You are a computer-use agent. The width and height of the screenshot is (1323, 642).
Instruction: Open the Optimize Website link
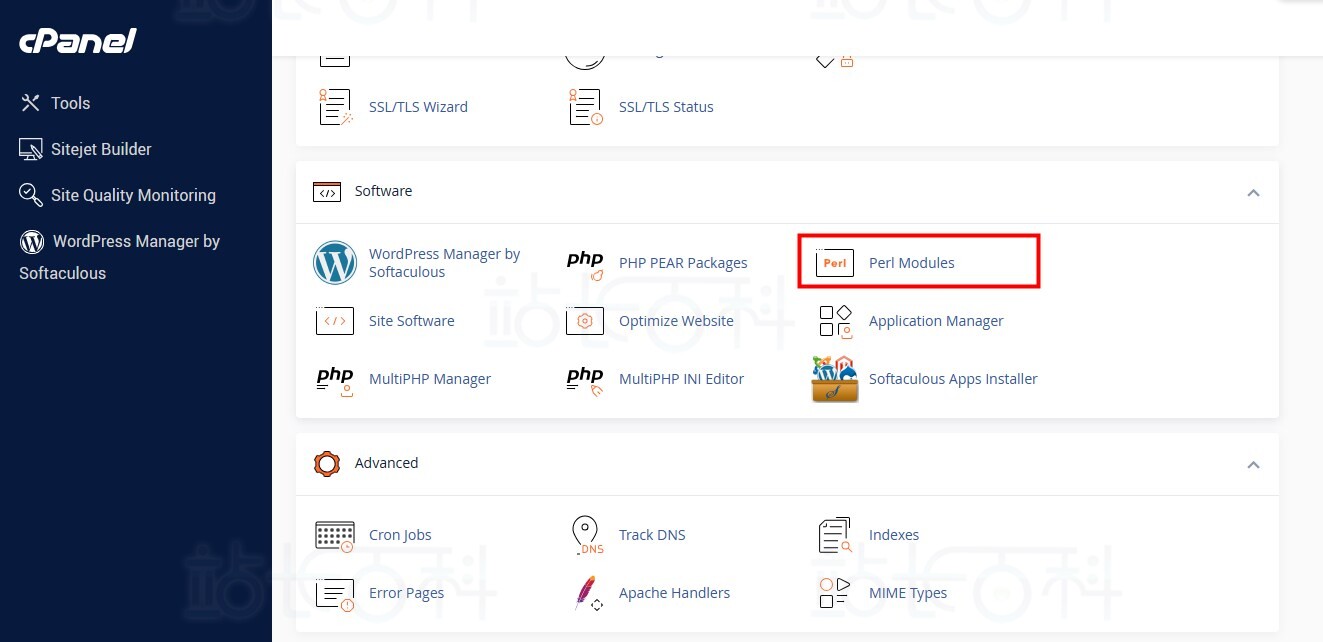click(x=676, y=321)
